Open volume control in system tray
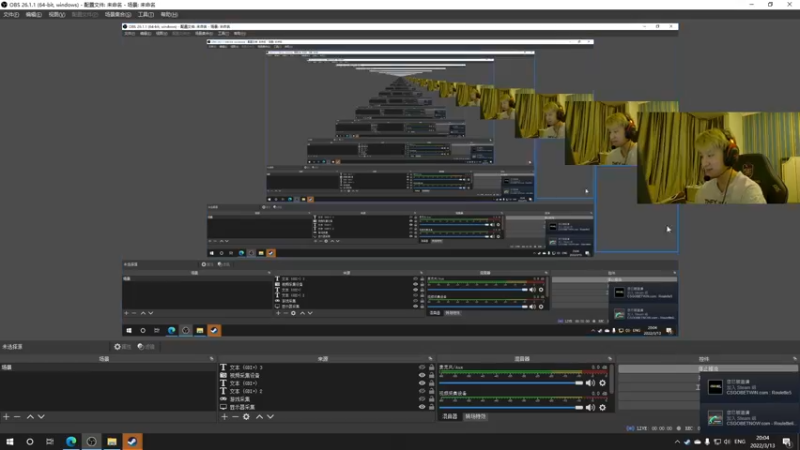The image size is (800, 450). pos(727,442)
